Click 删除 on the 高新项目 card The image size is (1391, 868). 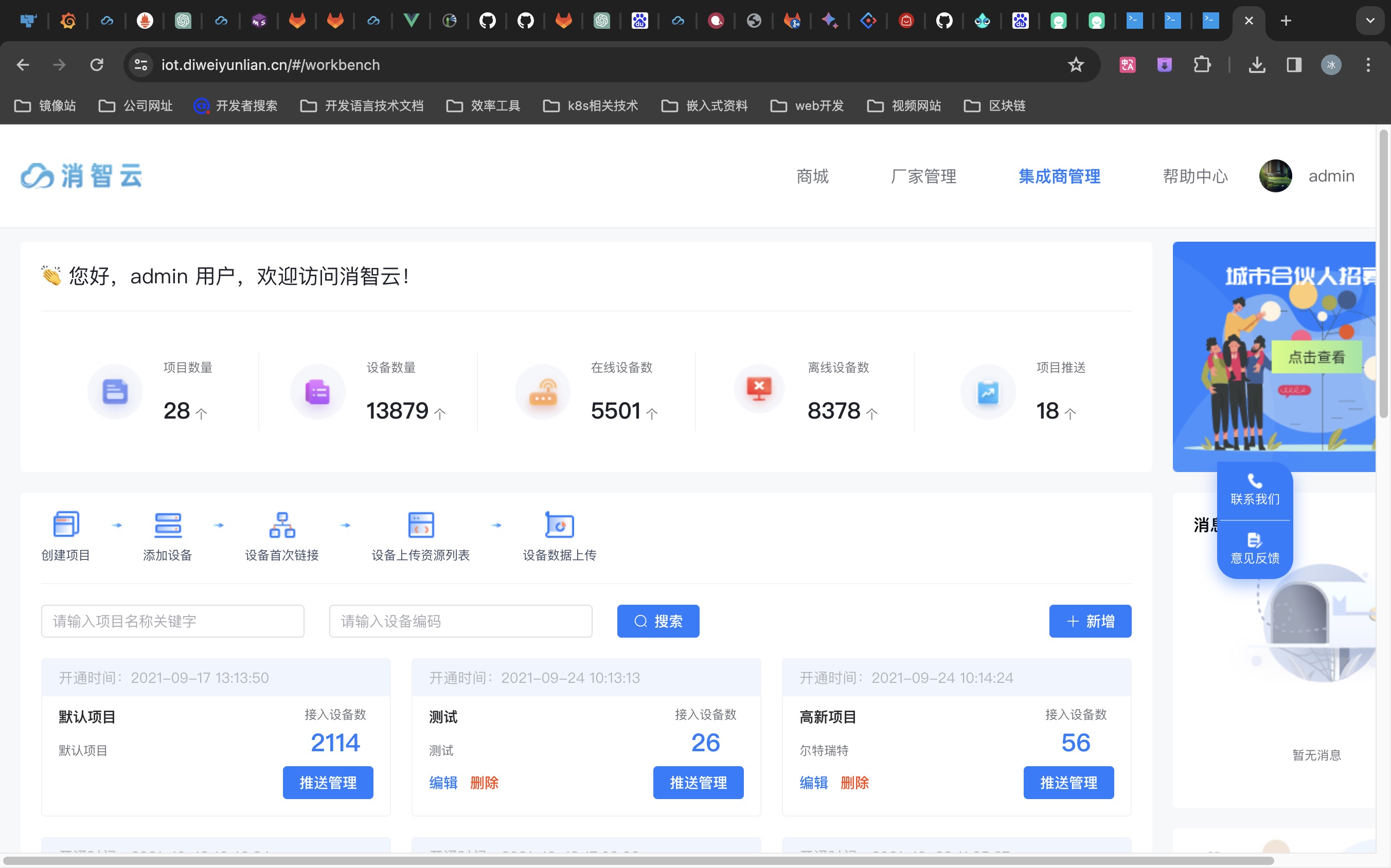click(854, 783)
